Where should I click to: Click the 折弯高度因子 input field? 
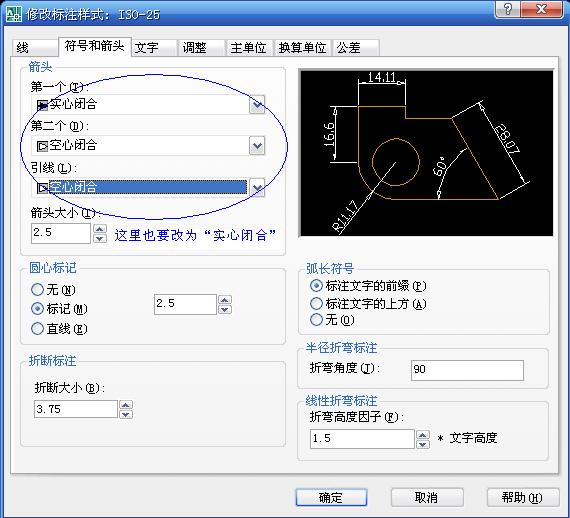(362, 439)
